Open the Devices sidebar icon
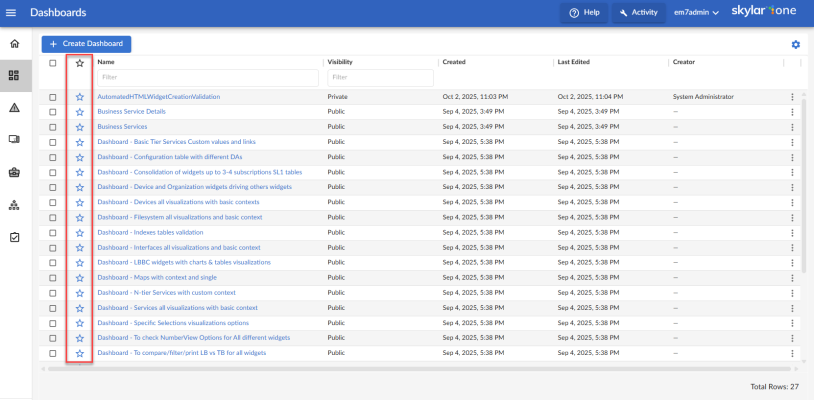814x400 pixels. [14, 139]
